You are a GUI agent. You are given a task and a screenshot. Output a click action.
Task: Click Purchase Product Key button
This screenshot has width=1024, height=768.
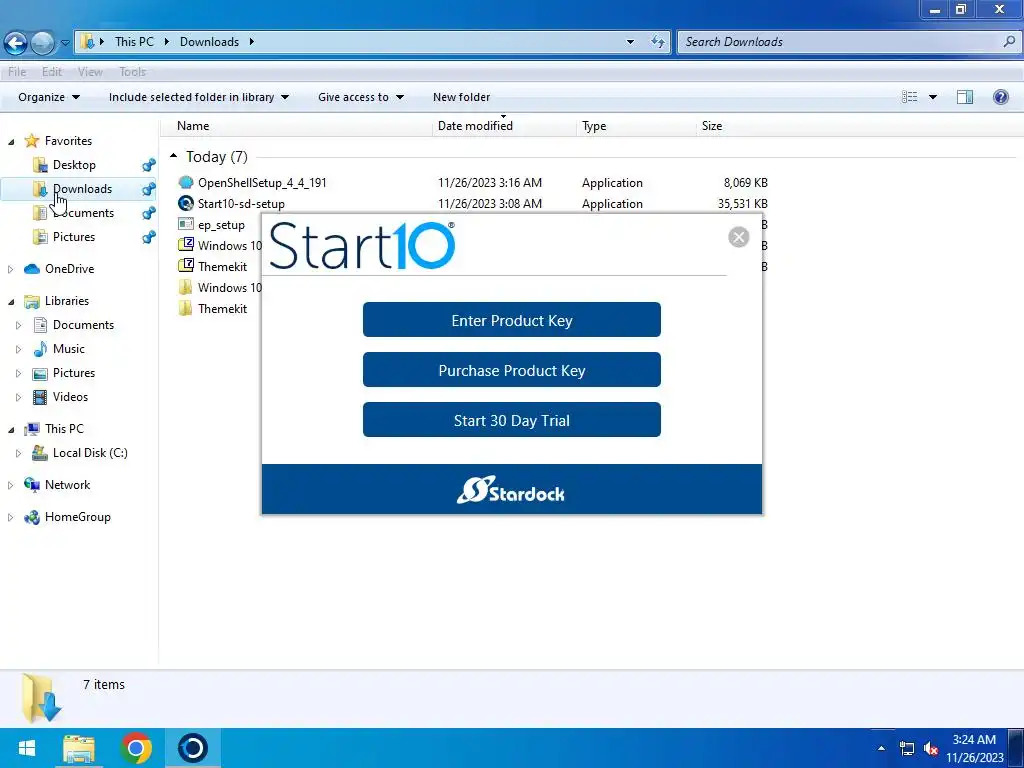click(x=511, y=370)
